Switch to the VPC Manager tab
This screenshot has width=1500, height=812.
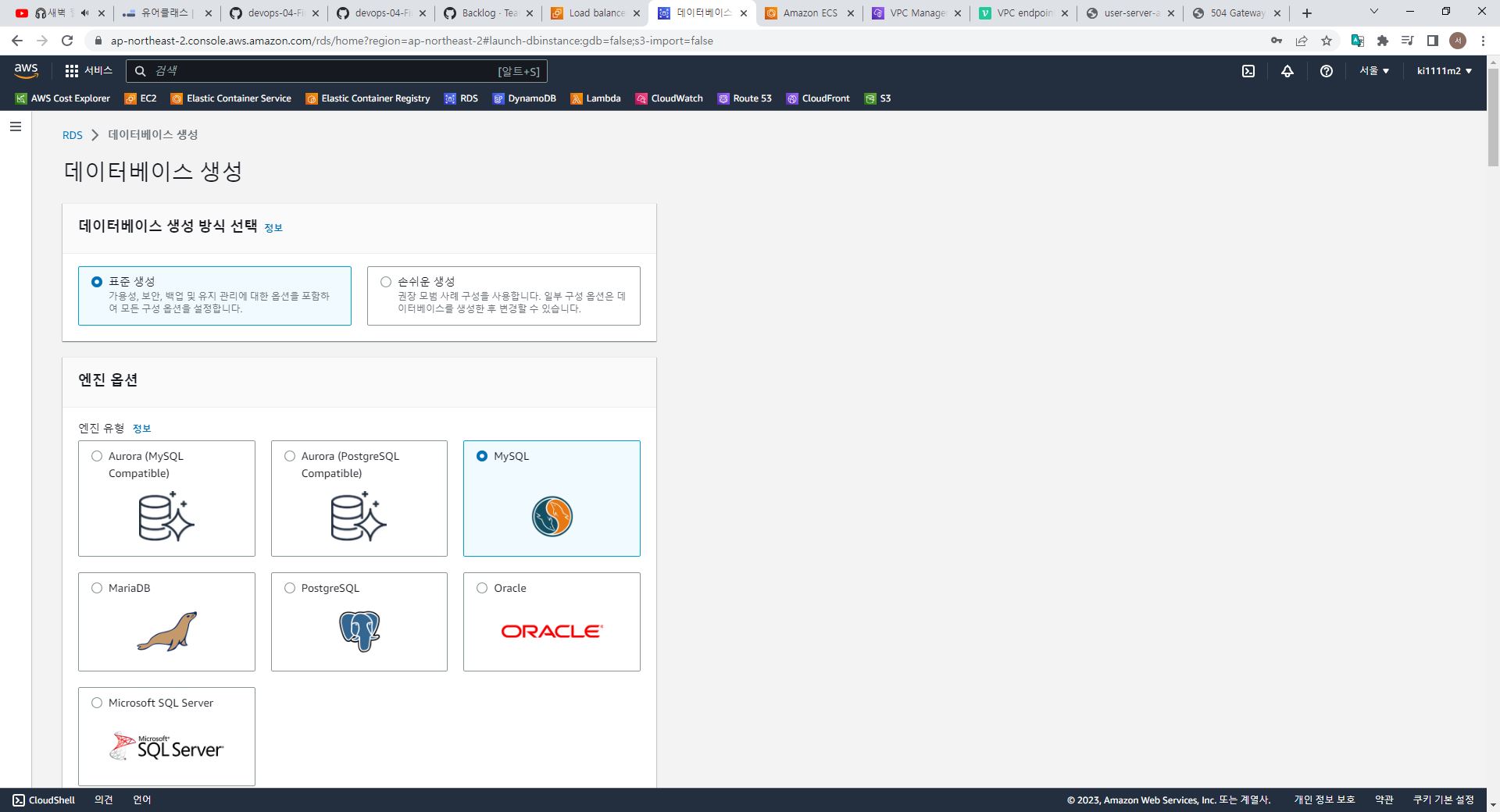point(916,12)
